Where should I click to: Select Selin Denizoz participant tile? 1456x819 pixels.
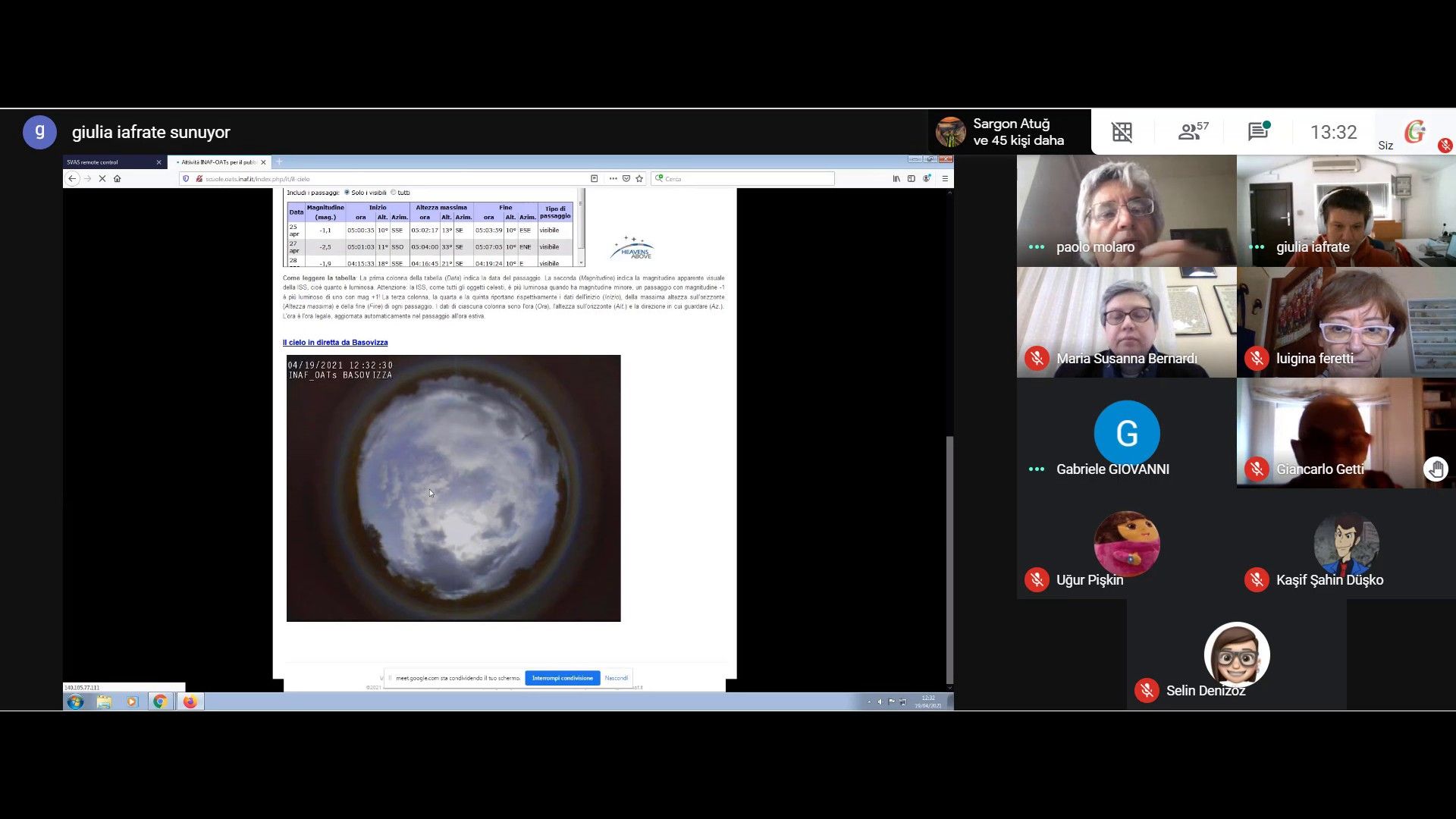[x=1236, y=654]
